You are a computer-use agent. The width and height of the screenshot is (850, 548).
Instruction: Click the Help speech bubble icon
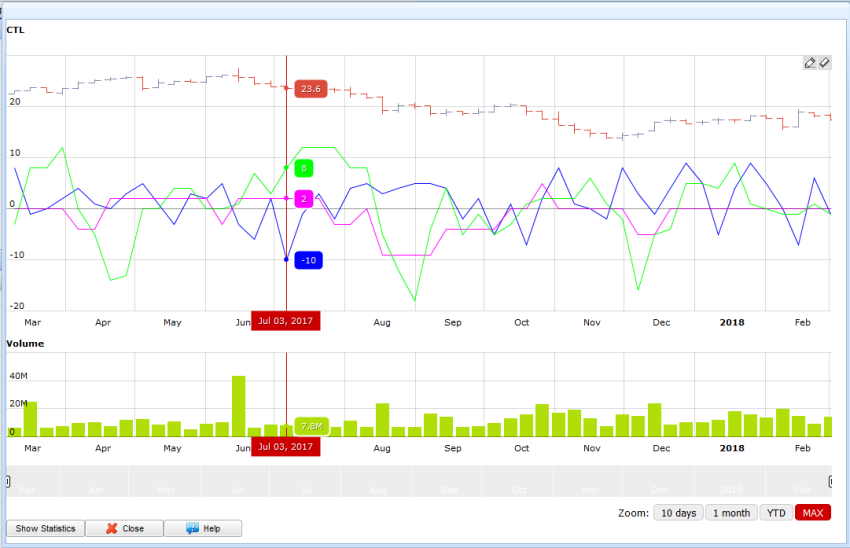(192, 528)
